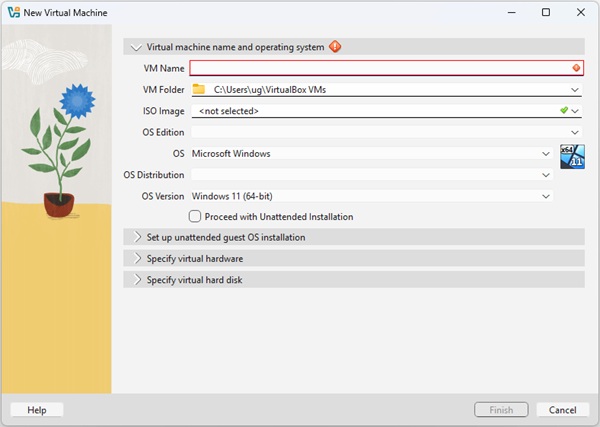Screen dimensions: 600x427
Task: Open the OS Distribution dropdown
Action: tap(545, 175)
